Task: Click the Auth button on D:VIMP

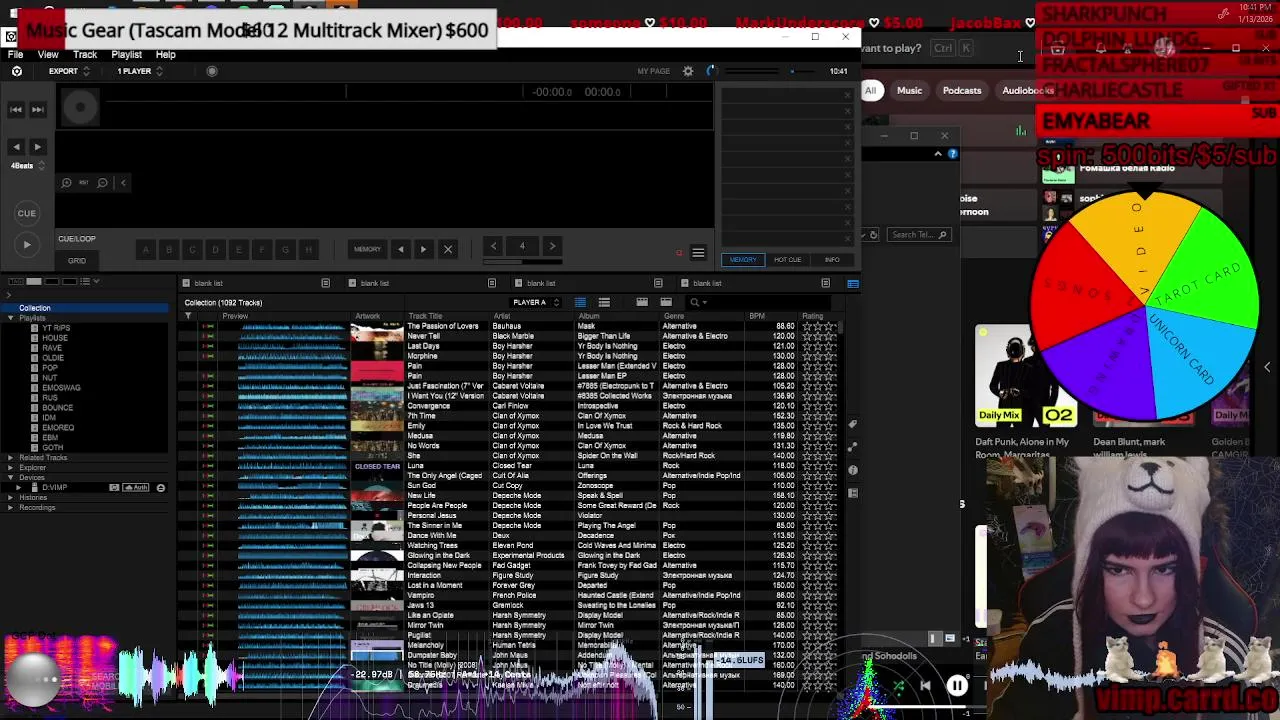Action: tap(135, 488)
